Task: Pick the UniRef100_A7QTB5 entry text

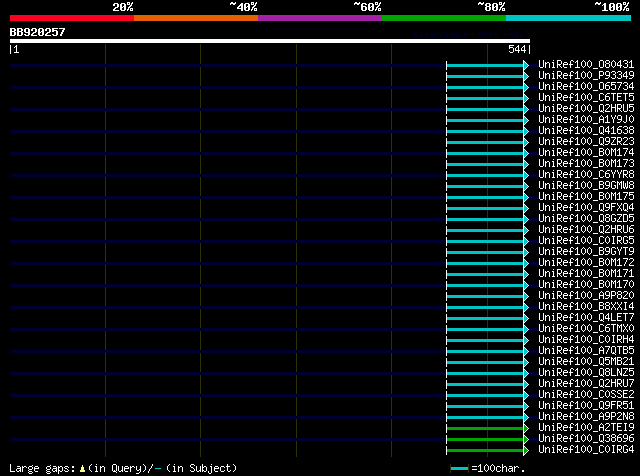Action: (x=586, y=351)
